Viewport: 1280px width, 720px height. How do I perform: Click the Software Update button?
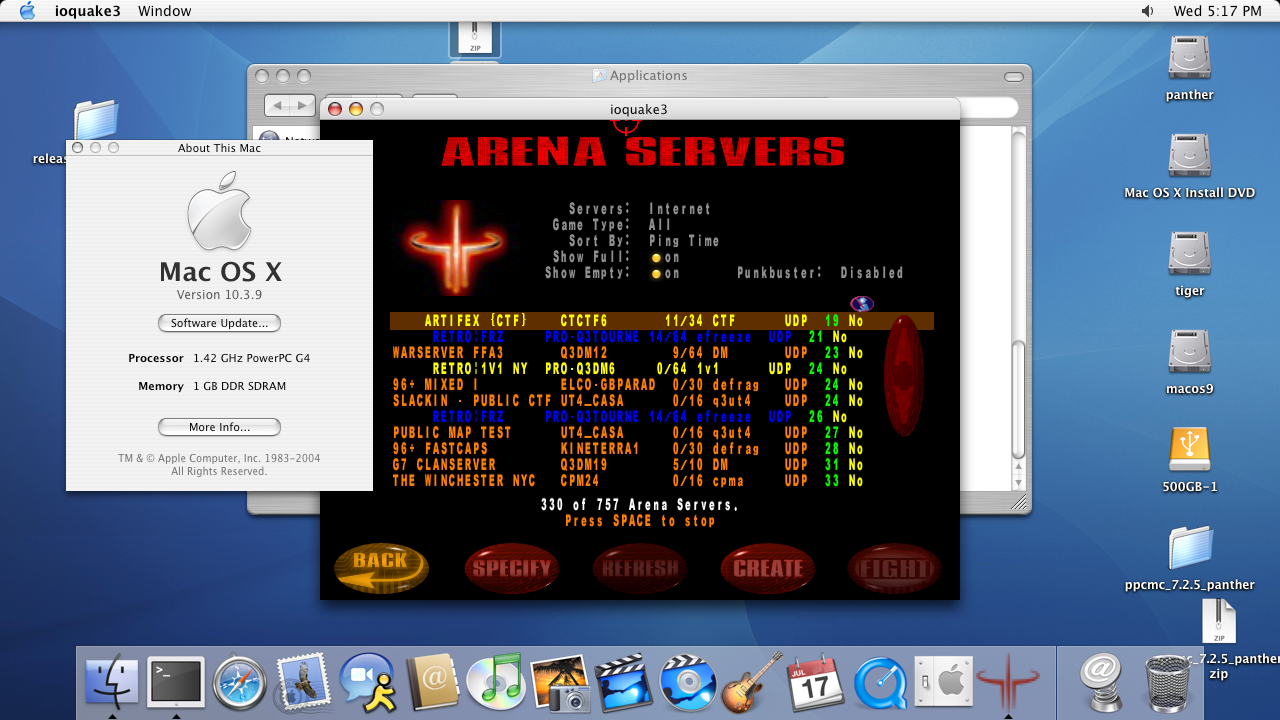click(x=219, y=323)
